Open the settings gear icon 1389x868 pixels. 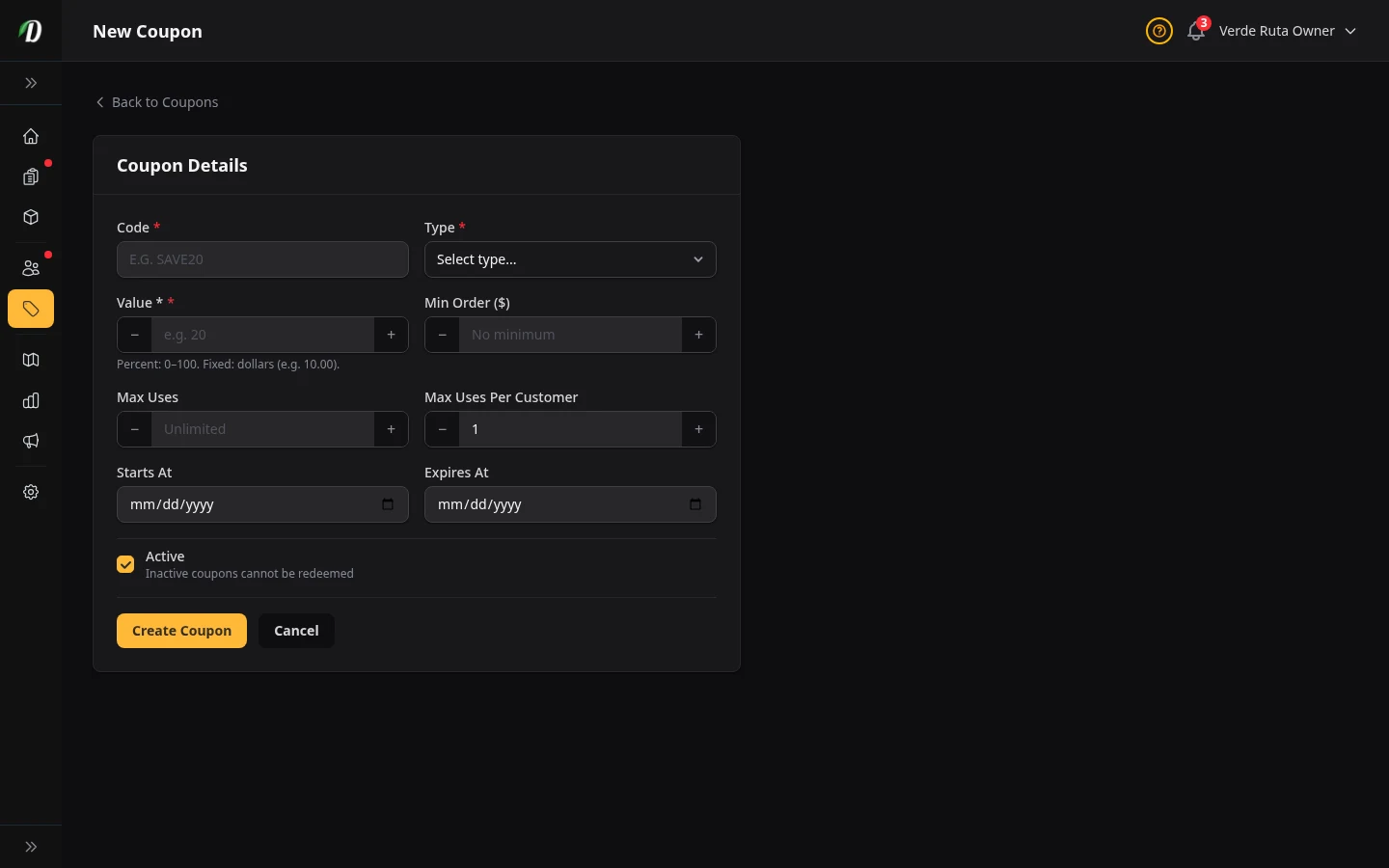pyautogui.click(x=31, y=492)
